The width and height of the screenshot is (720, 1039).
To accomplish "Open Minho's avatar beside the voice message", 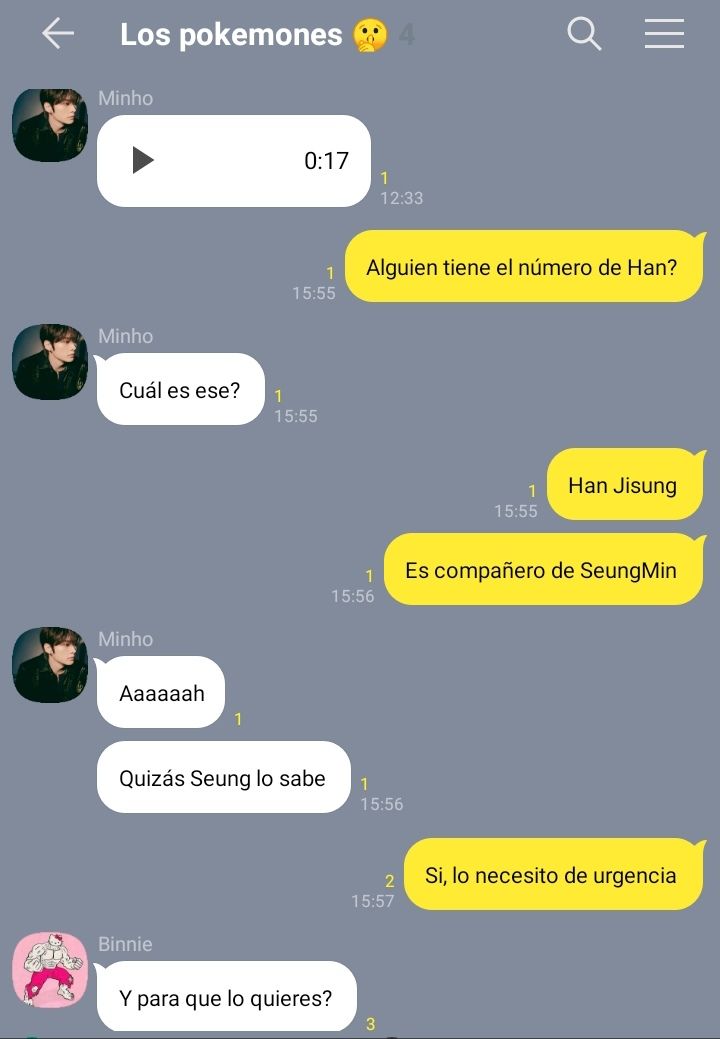I will point(50,125).
